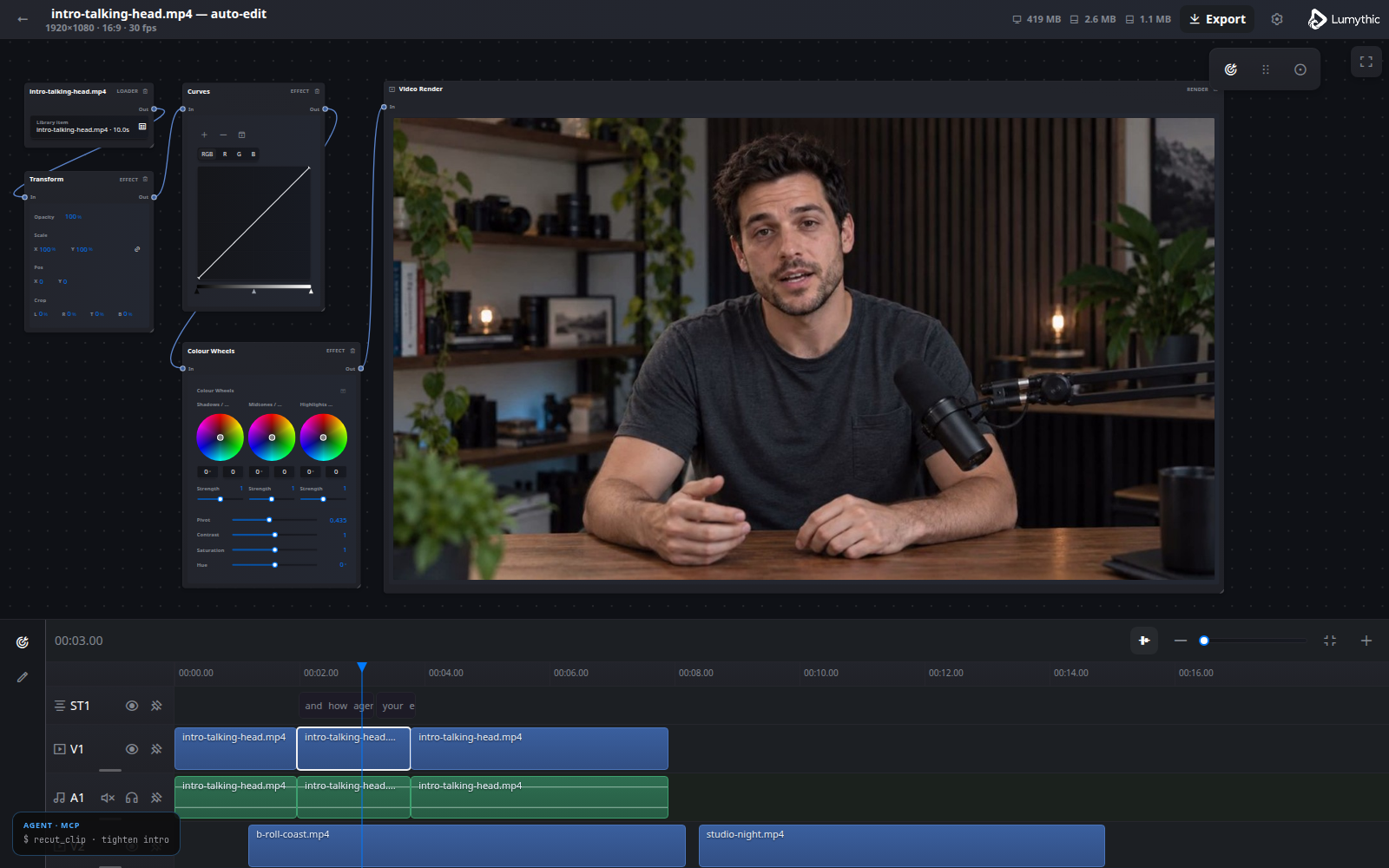Hide the ST1 subtitle track
This screenshot has width=1389, height=868.
coord(132,706)
